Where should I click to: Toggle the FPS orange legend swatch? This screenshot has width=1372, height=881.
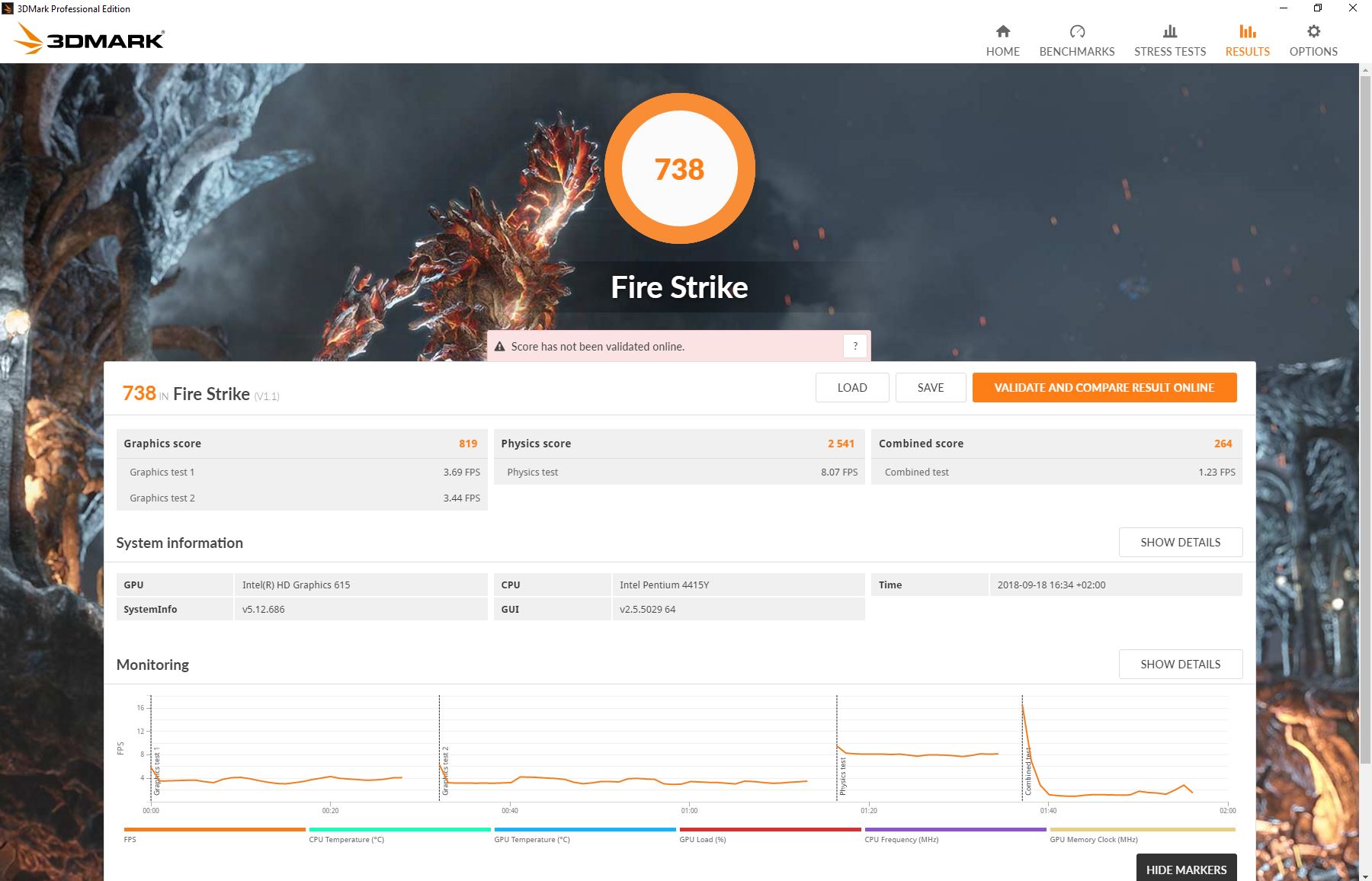point(214,829)
